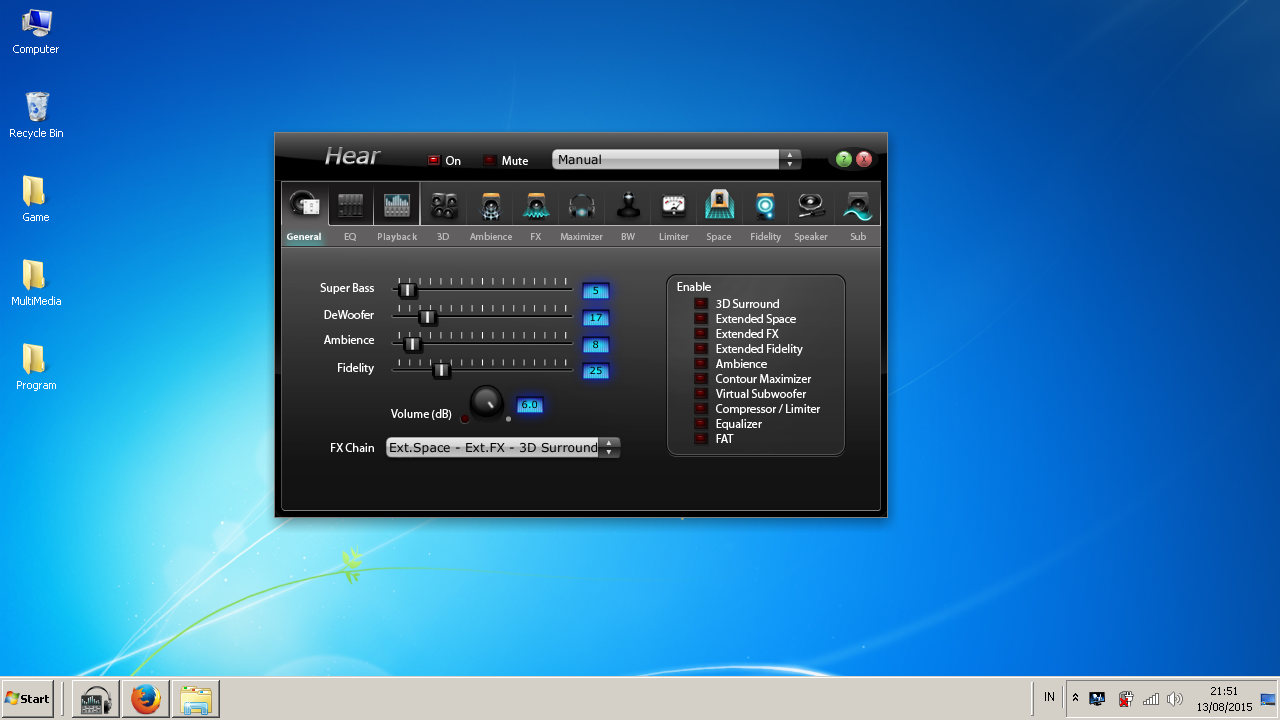1280x720 pixels.
Task: Click the FX Chain stepper arrows
Action: coord(609,447)
